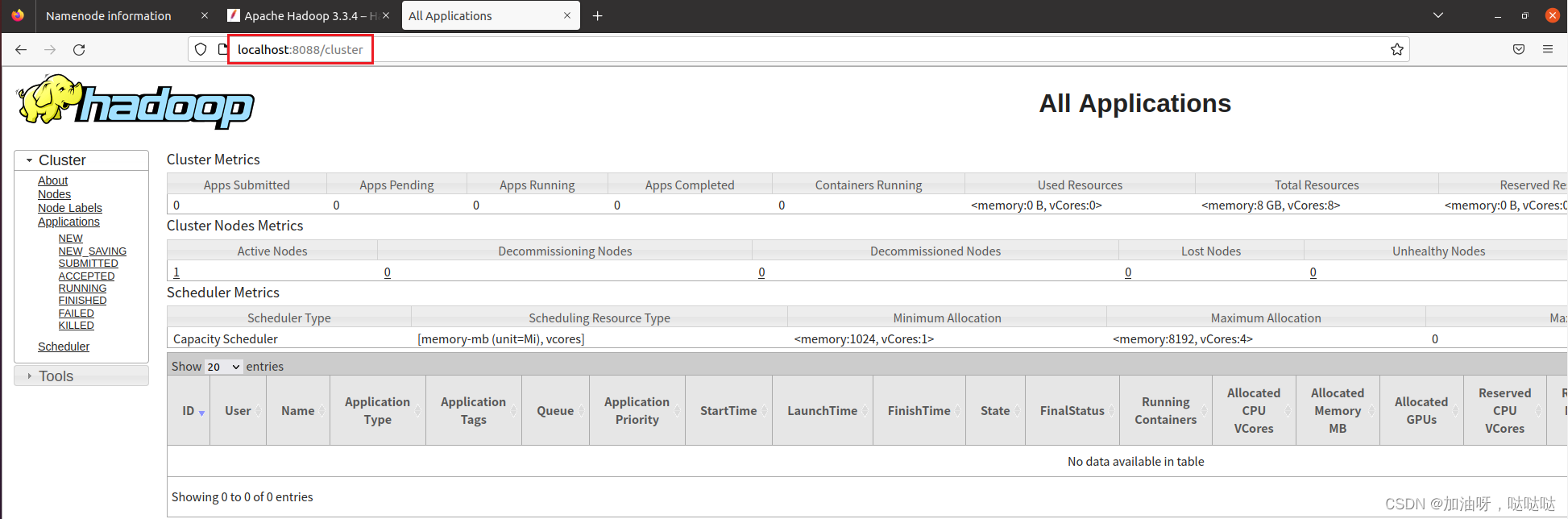1568x519 pixels.
Task: Sort table by Allocated GPUs column
Action: 1421,411
